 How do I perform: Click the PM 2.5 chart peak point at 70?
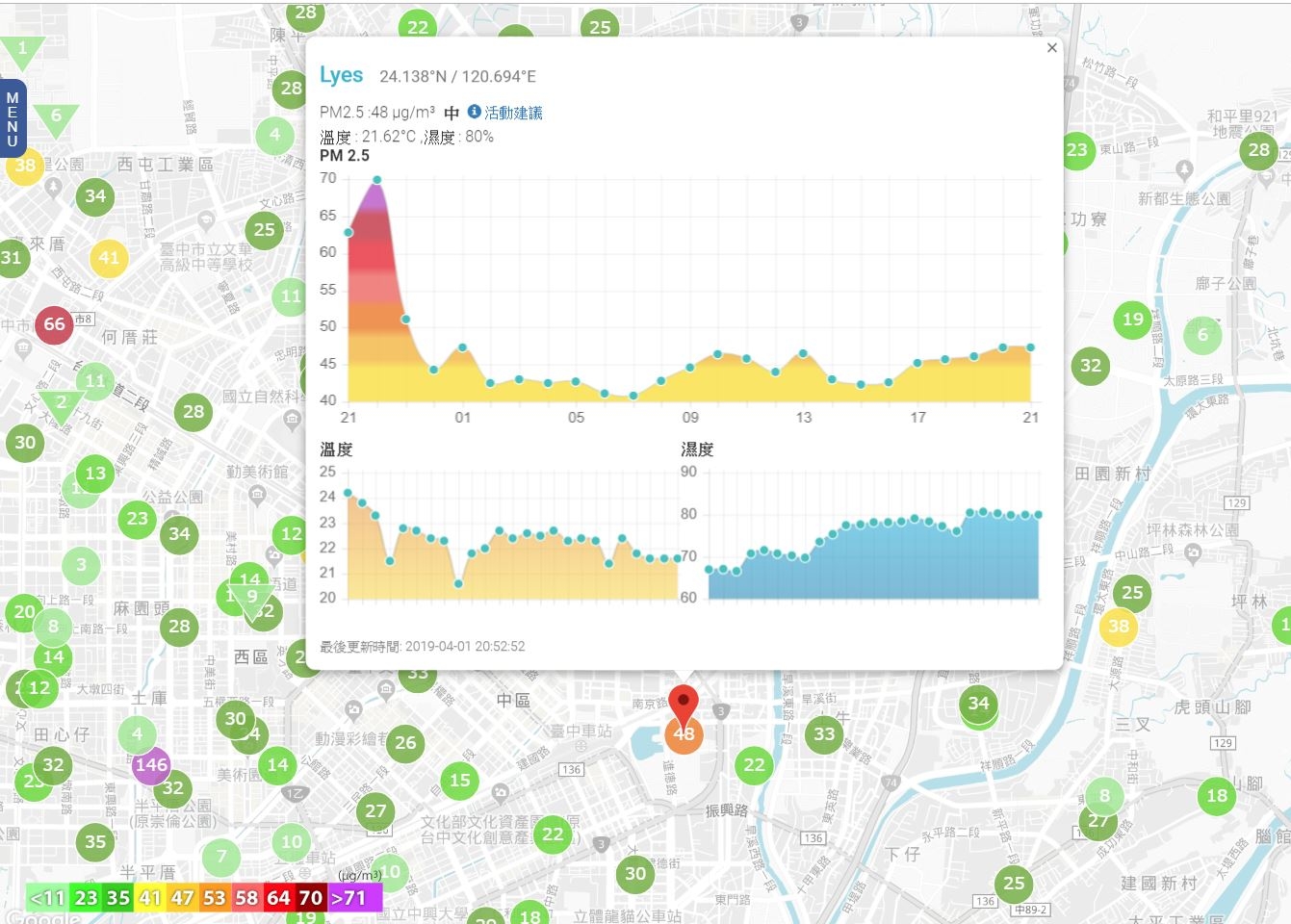(376, 180)
